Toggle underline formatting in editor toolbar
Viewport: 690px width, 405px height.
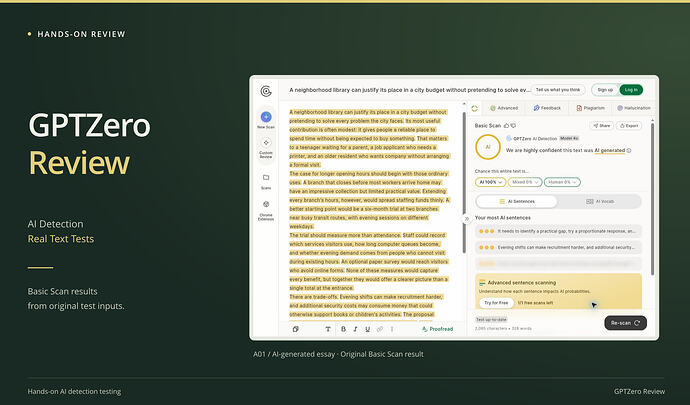(367, 329)
